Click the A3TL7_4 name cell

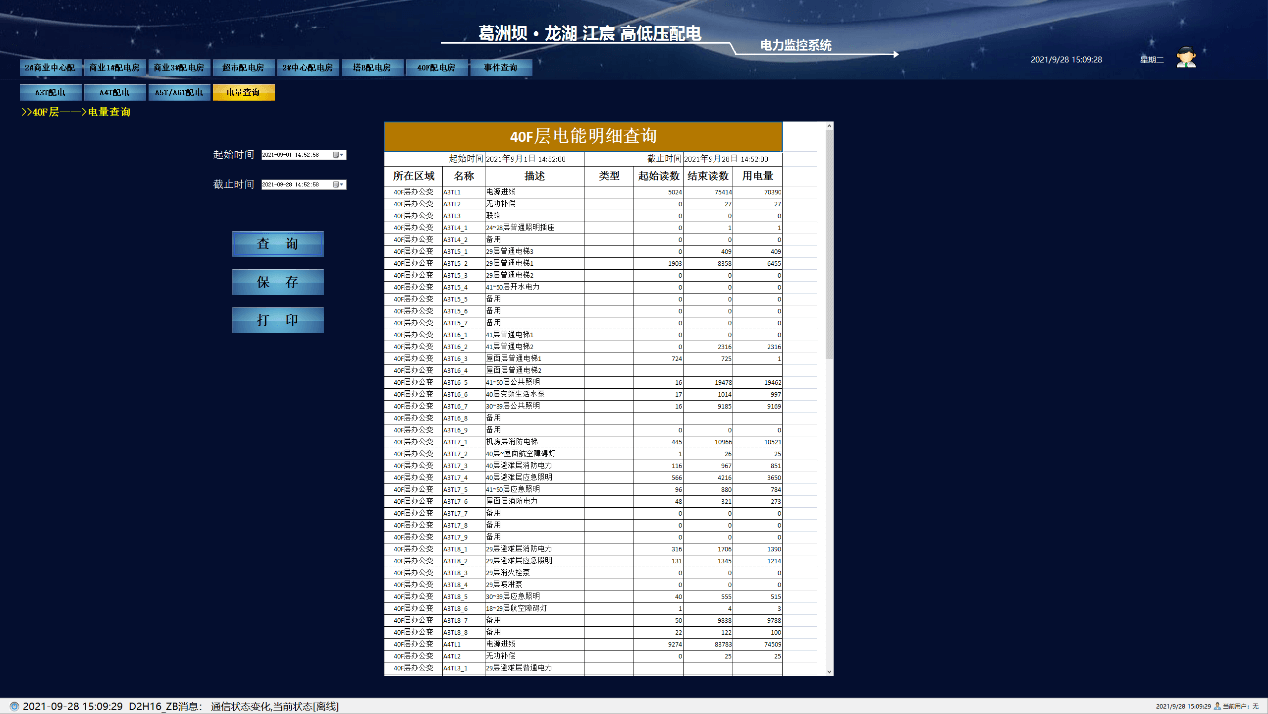[463, 477]
